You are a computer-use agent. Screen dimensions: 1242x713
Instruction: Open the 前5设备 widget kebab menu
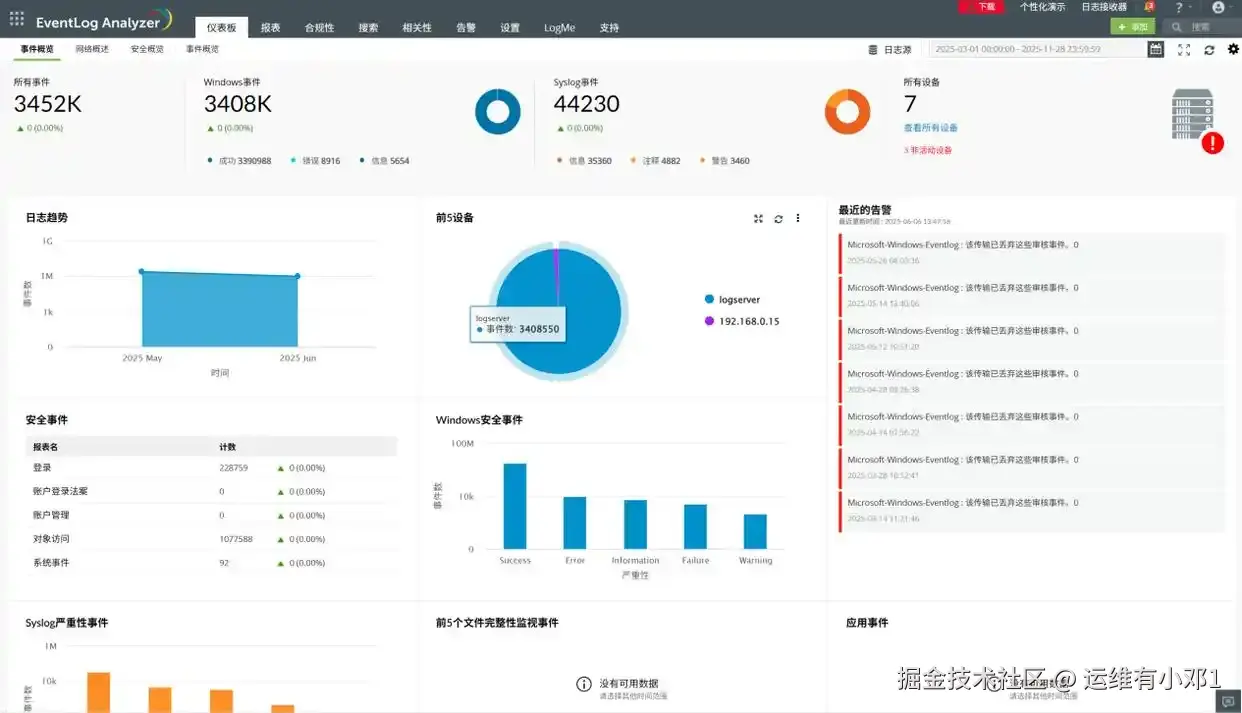pyautogui.click(x=798, y=218)
